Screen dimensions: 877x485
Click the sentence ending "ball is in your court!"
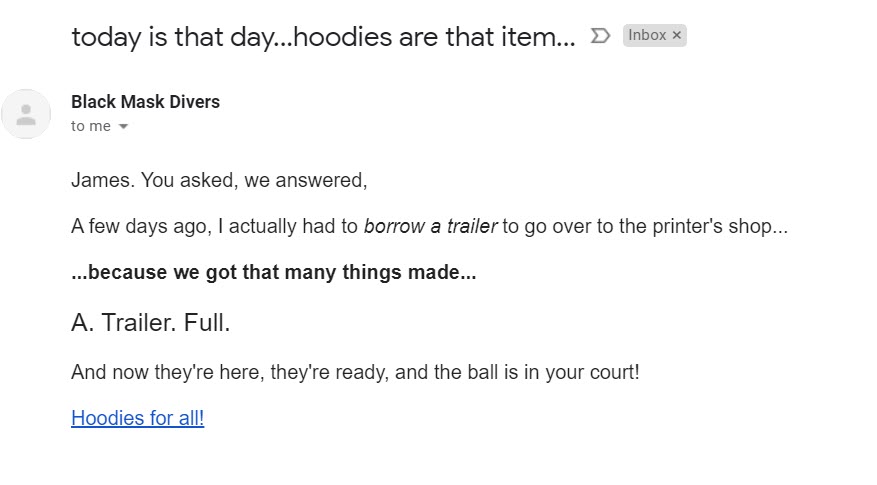pos(355,372)
